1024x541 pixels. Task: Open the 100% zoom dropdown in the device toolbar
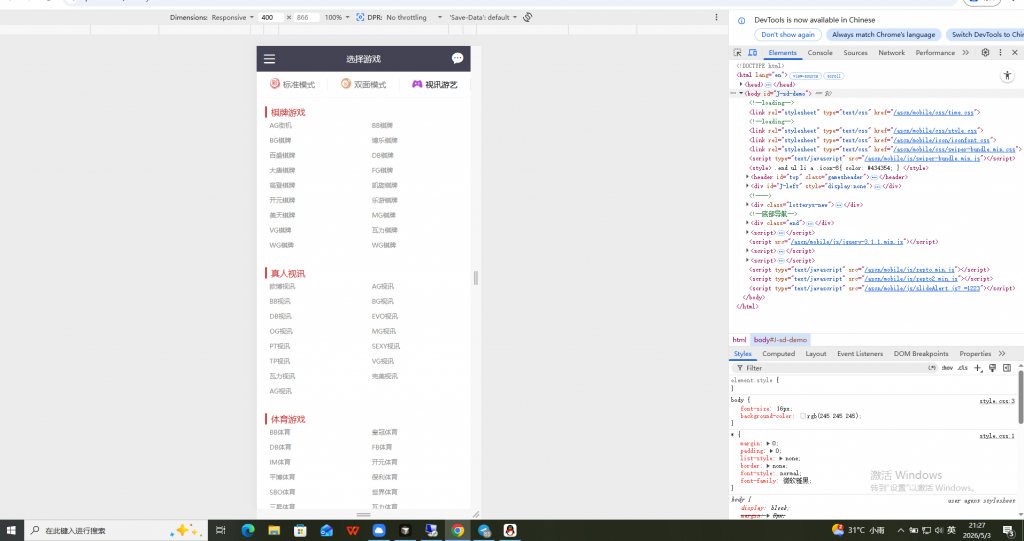pyautogui.click(x=337, y=18)
